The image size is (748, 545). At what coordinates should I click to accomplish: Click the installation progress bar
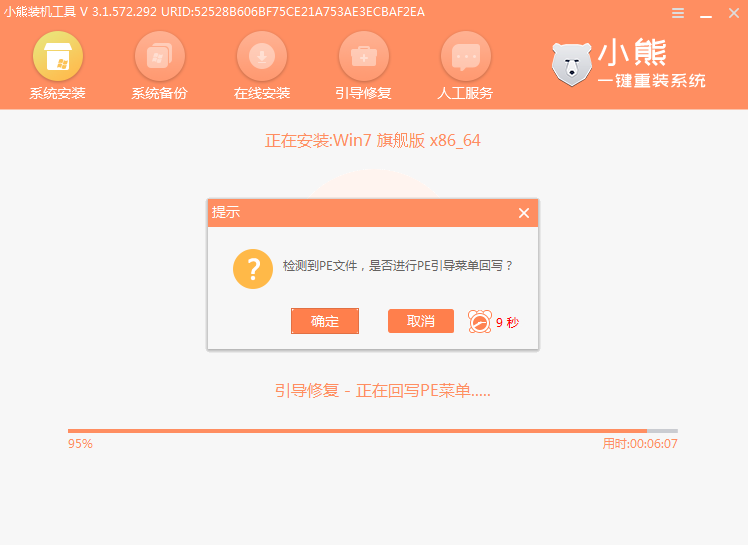[372, 431]
